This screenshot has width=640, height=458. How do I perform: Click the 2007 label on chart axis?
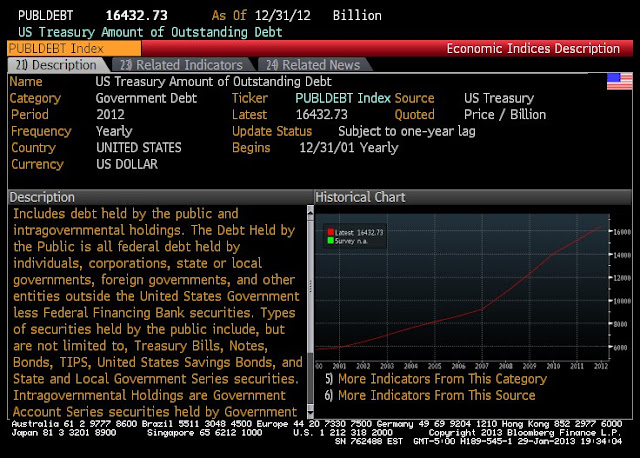(x=482, y=366)
